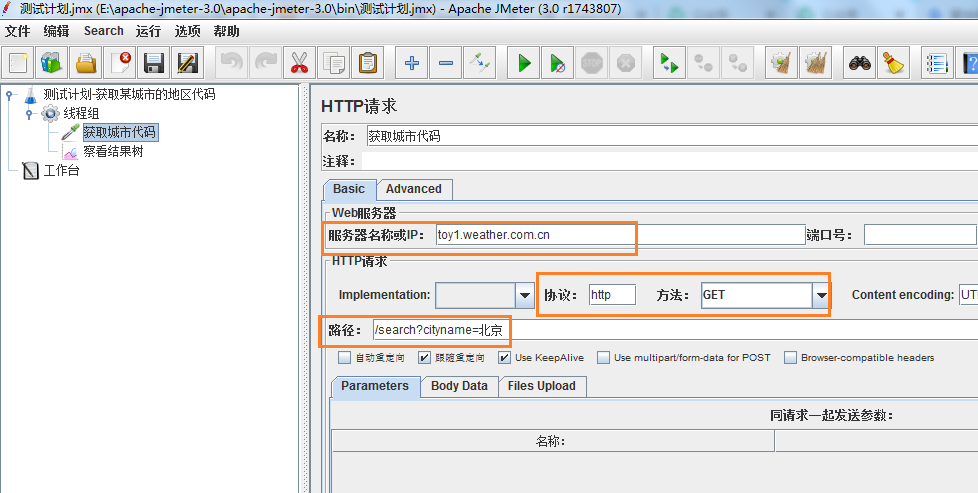The height and width of the screenshot is (493, 978).
Task: Open the 文件 menu
Action: [17, 31]
